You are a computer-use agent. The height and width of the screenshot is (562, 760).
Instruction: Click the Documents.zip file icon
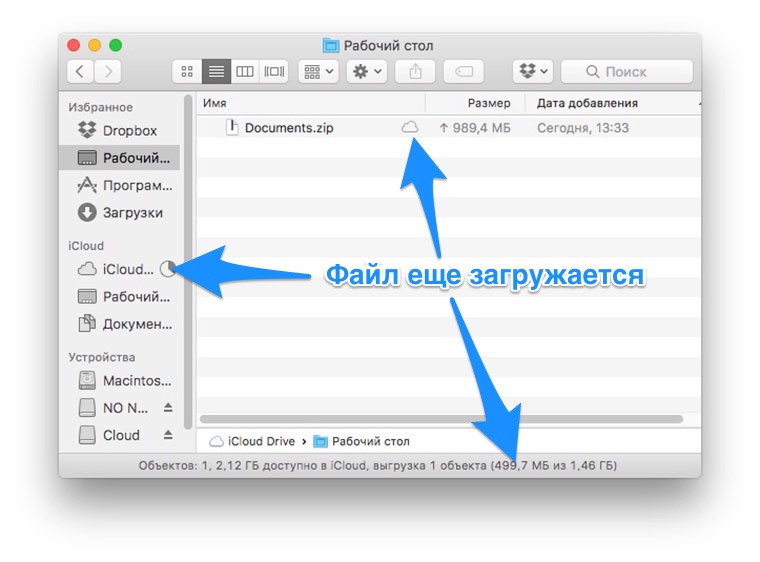pos(232,128)
